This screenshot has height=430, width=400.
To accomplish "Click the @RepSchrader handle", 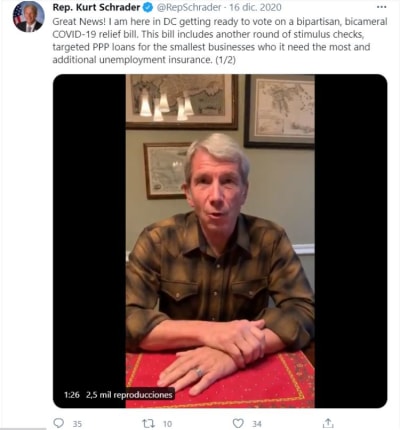I will pos(189,7).
